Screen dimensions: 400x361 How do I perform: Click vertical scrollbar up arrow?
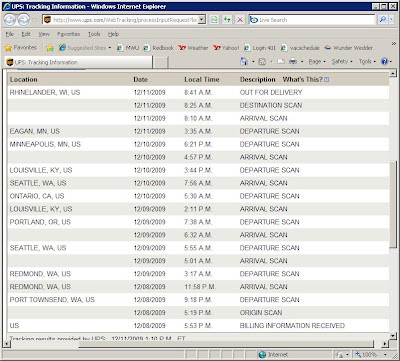393,73
